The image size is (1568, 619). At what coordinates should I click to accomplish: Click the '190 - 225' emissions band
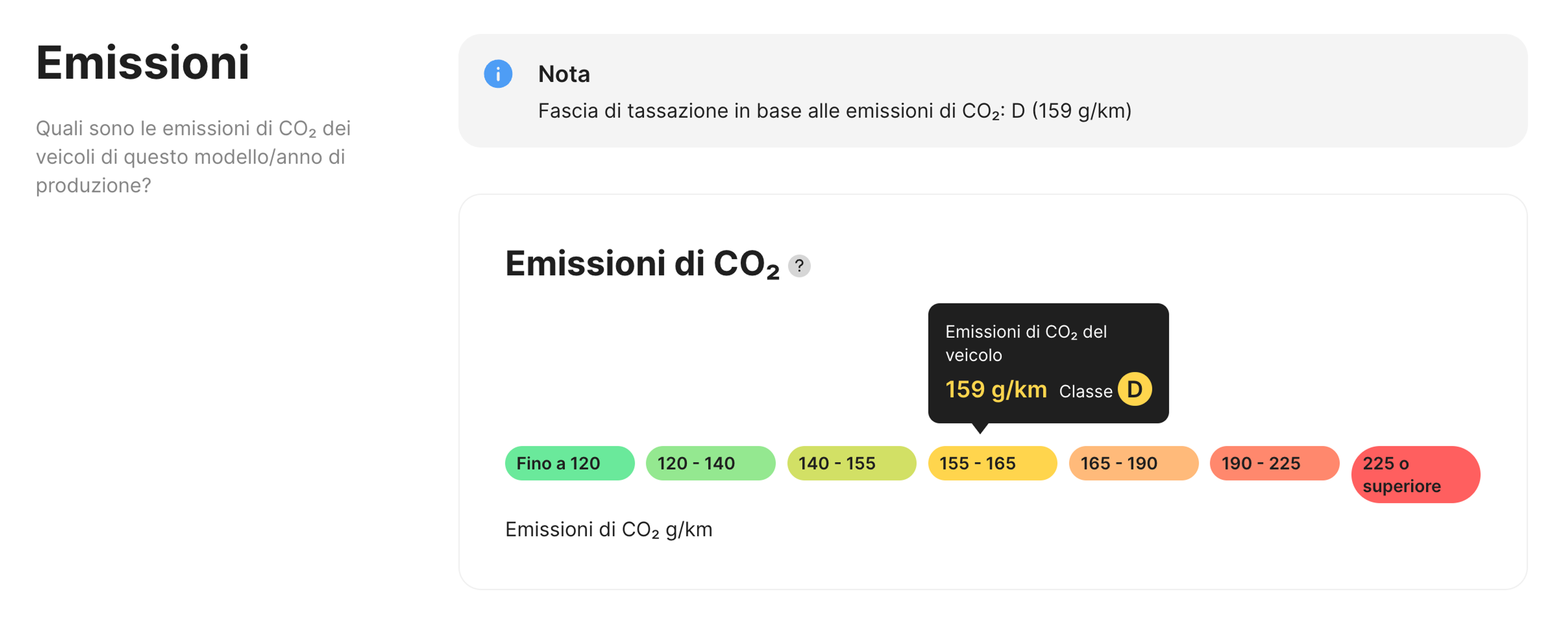[x=1274, y=463]
